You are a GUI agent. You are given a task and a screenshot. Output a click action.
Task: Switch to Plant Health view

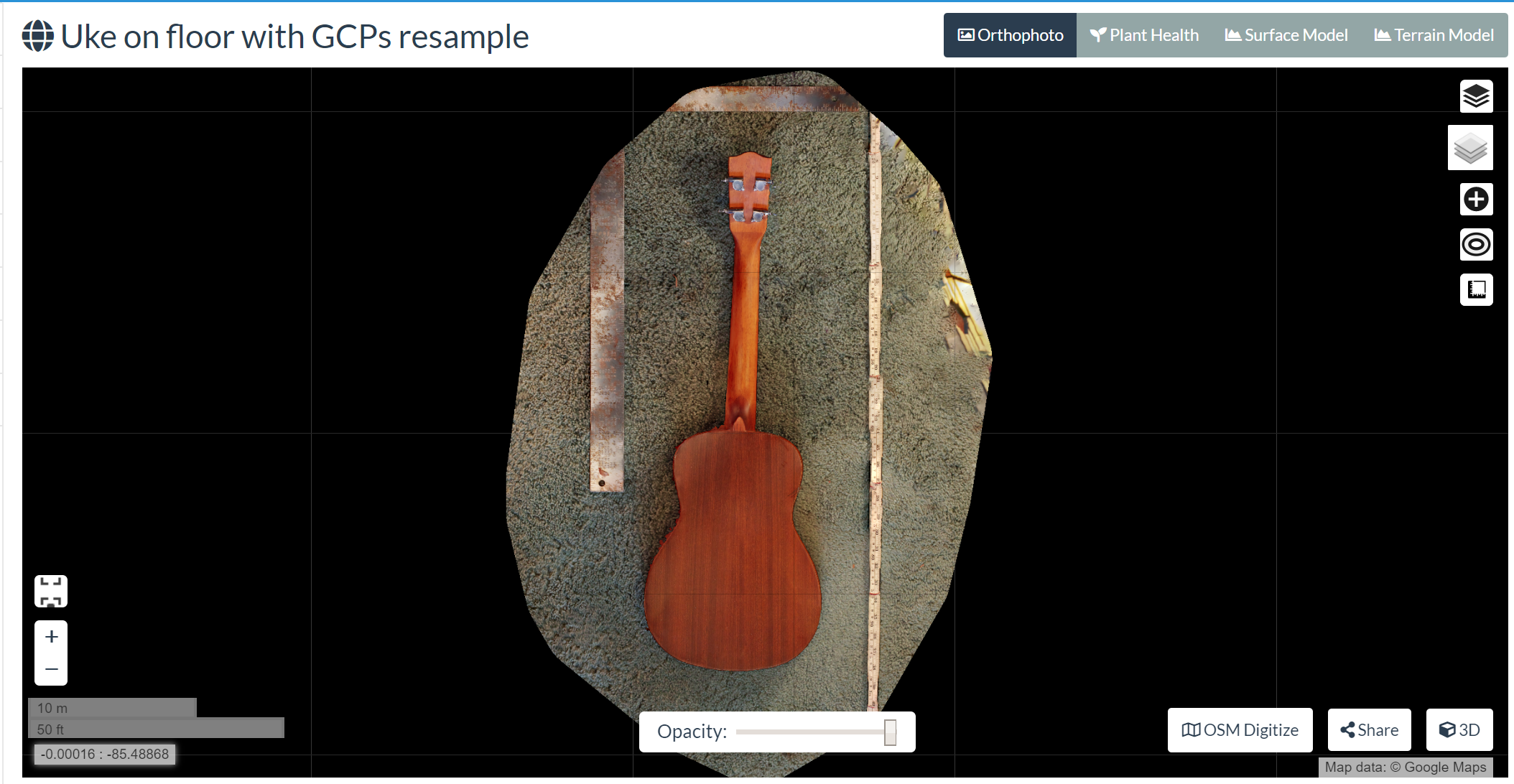[1144, 35]
